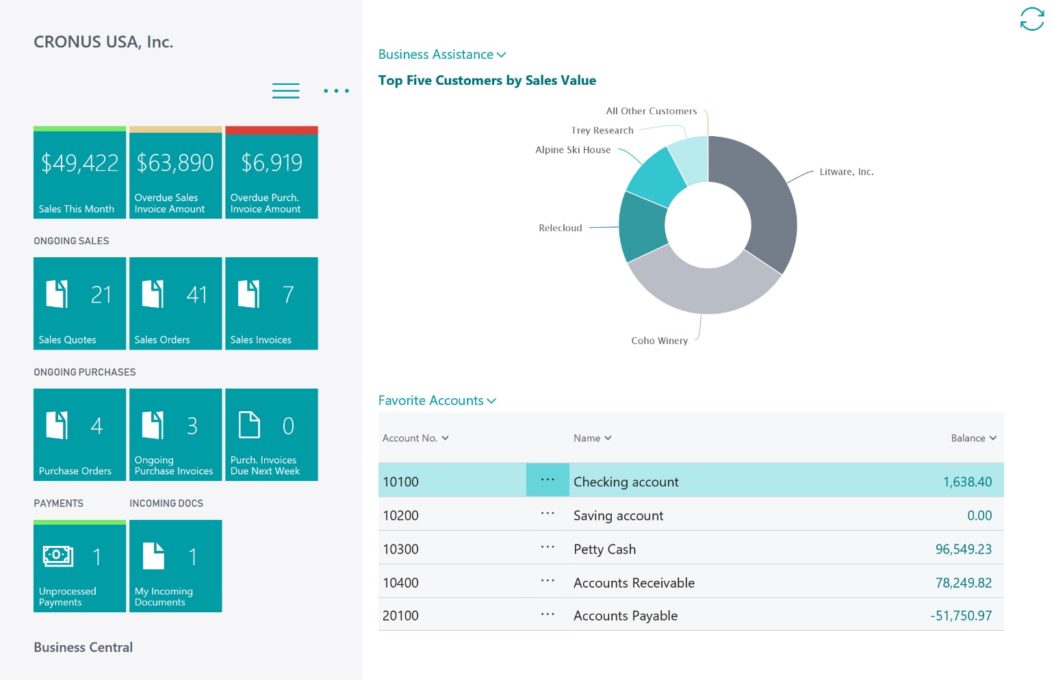Click the Saving account balance 0.00

(979, 515)
